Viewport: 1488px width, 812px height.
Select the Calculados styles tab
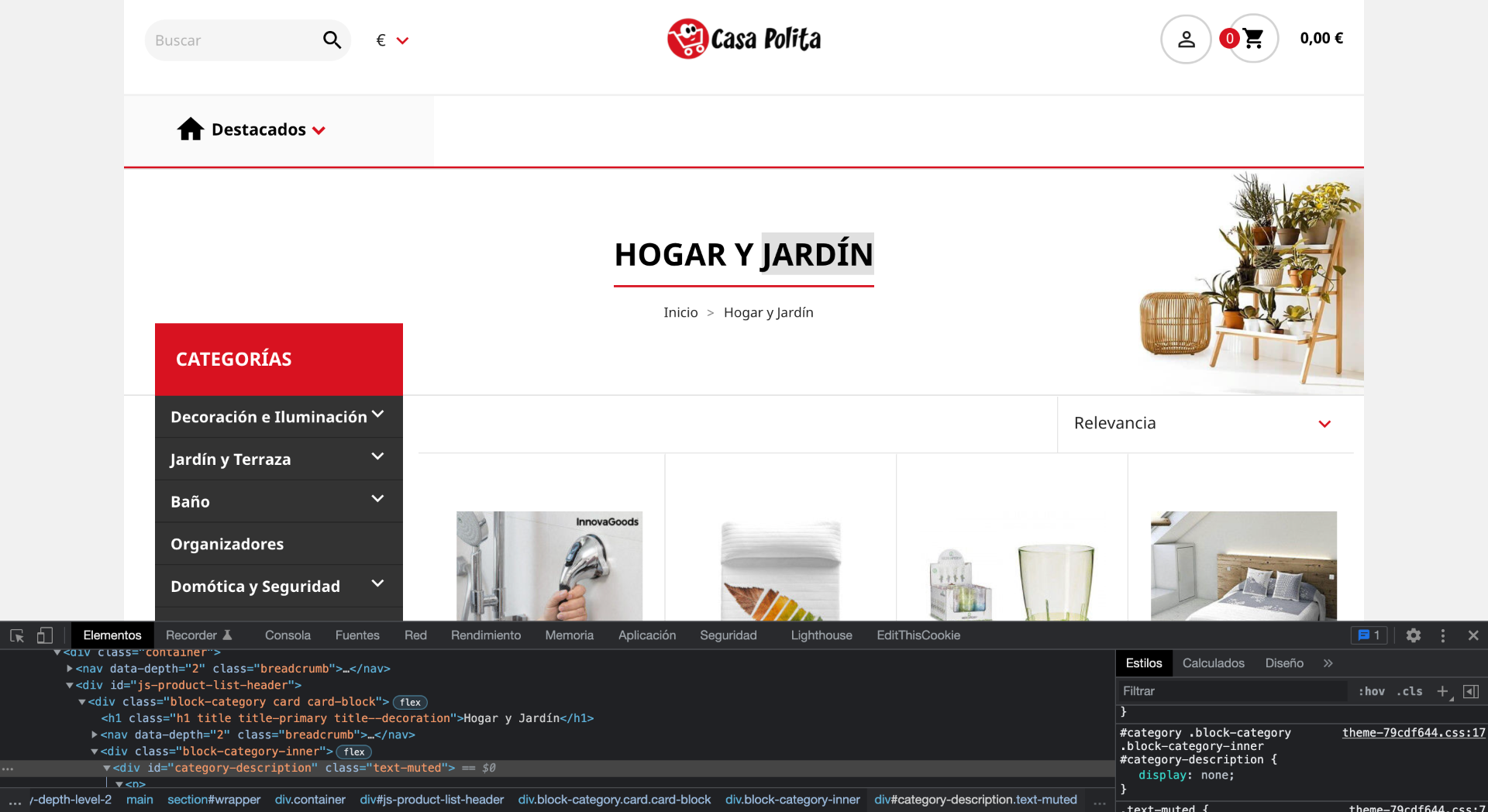[1214, 663]
